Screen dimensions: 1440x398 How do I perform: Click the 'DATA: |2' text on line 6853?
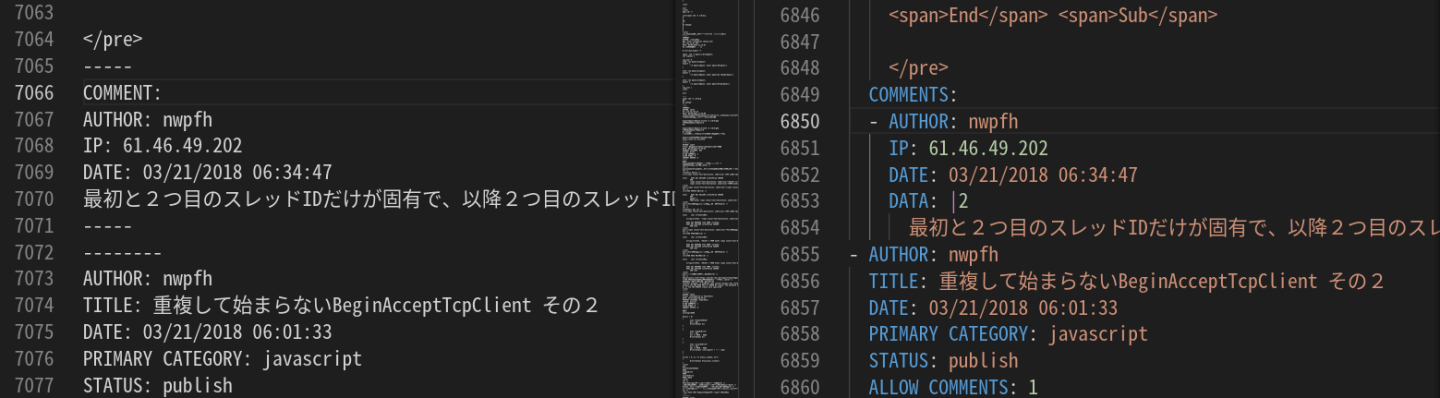point(929,201)
